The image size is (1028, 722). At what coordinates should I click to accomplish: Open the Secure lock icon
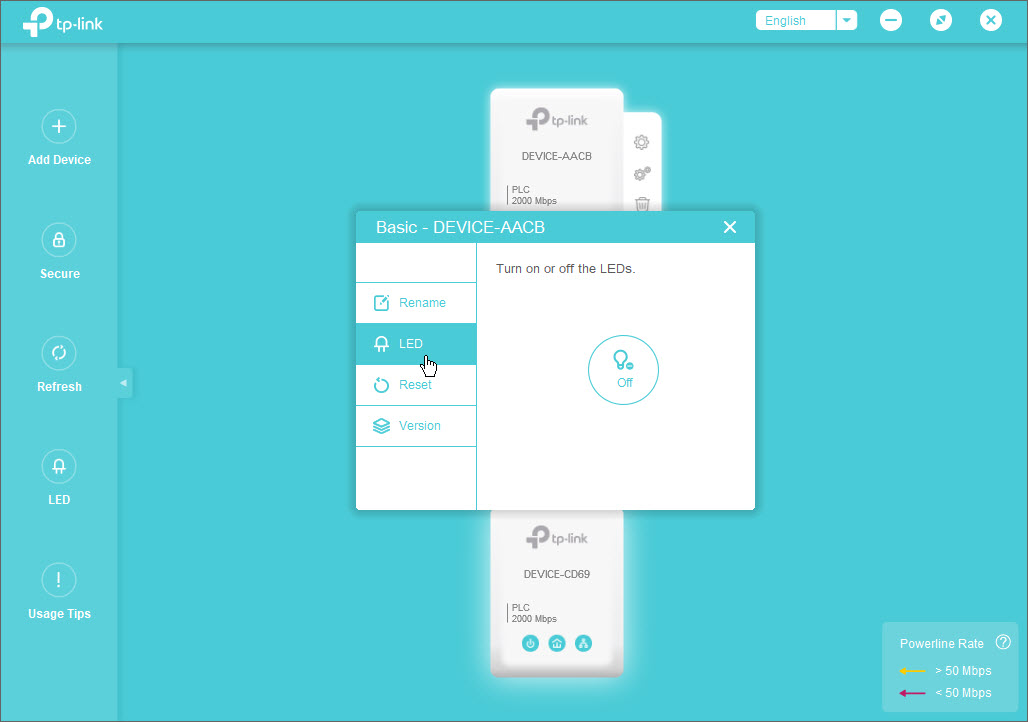(59, 240)
